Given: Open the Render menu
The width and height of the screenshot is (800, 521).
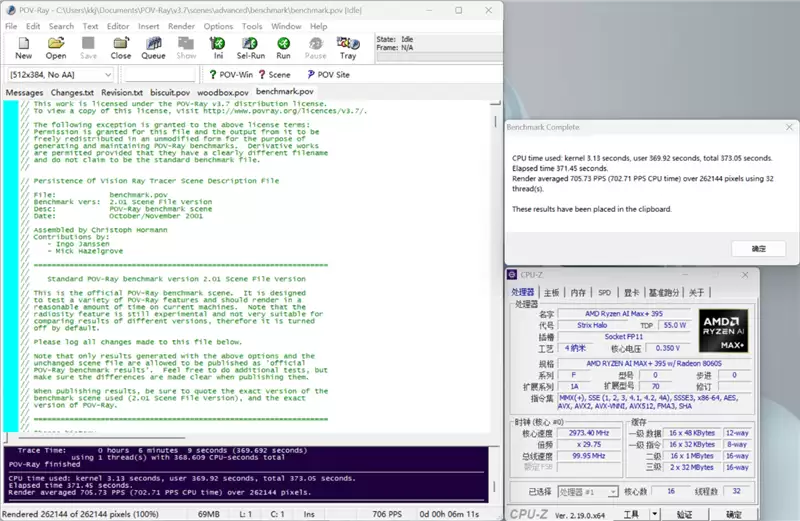Looking at the screenshot, I should pos(181,26).
